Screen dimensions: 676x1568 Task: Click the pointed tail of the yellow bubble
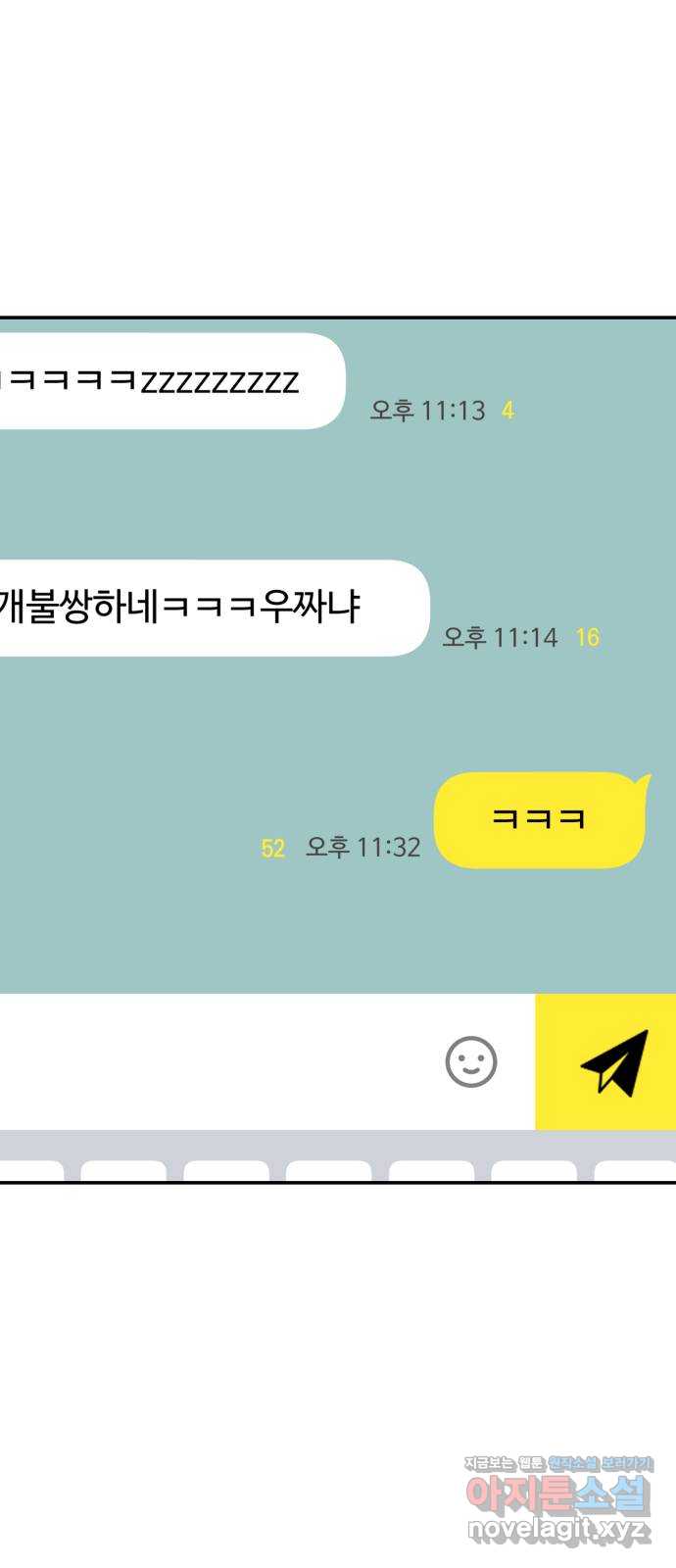642,781
